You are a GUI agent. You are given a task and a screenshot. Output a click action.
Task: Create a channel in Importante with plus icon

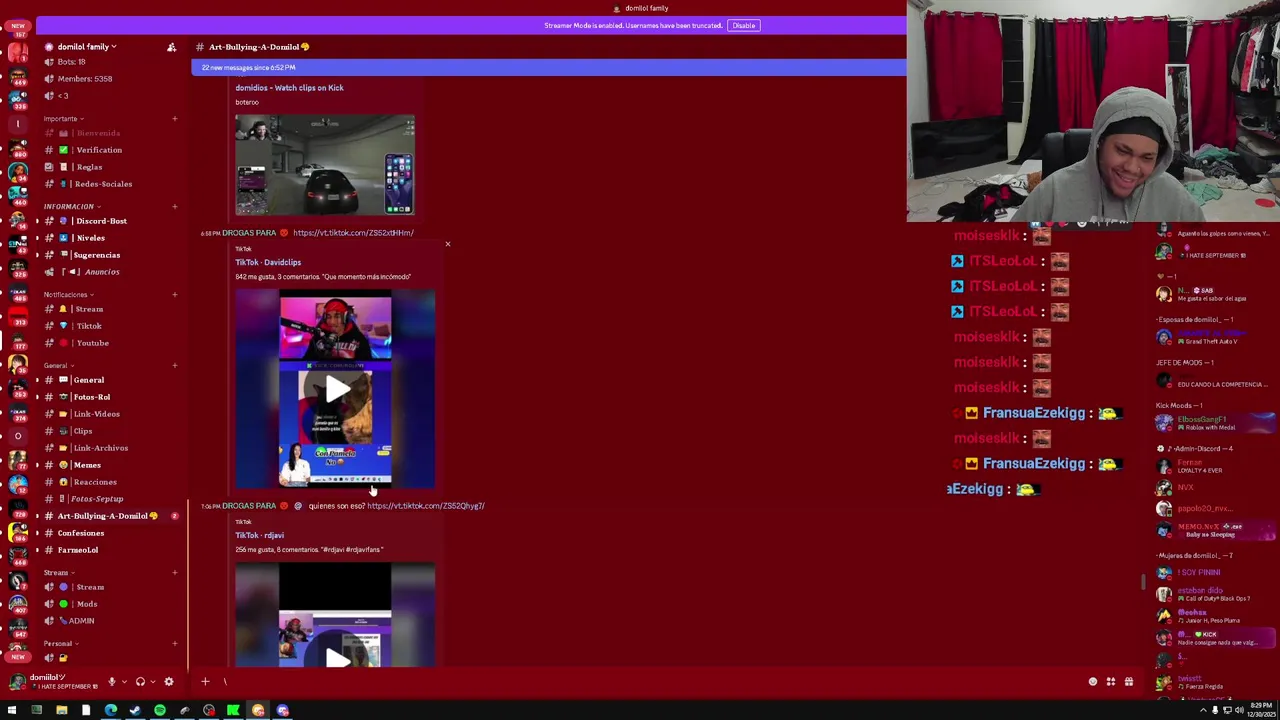(x=174, y=119)
